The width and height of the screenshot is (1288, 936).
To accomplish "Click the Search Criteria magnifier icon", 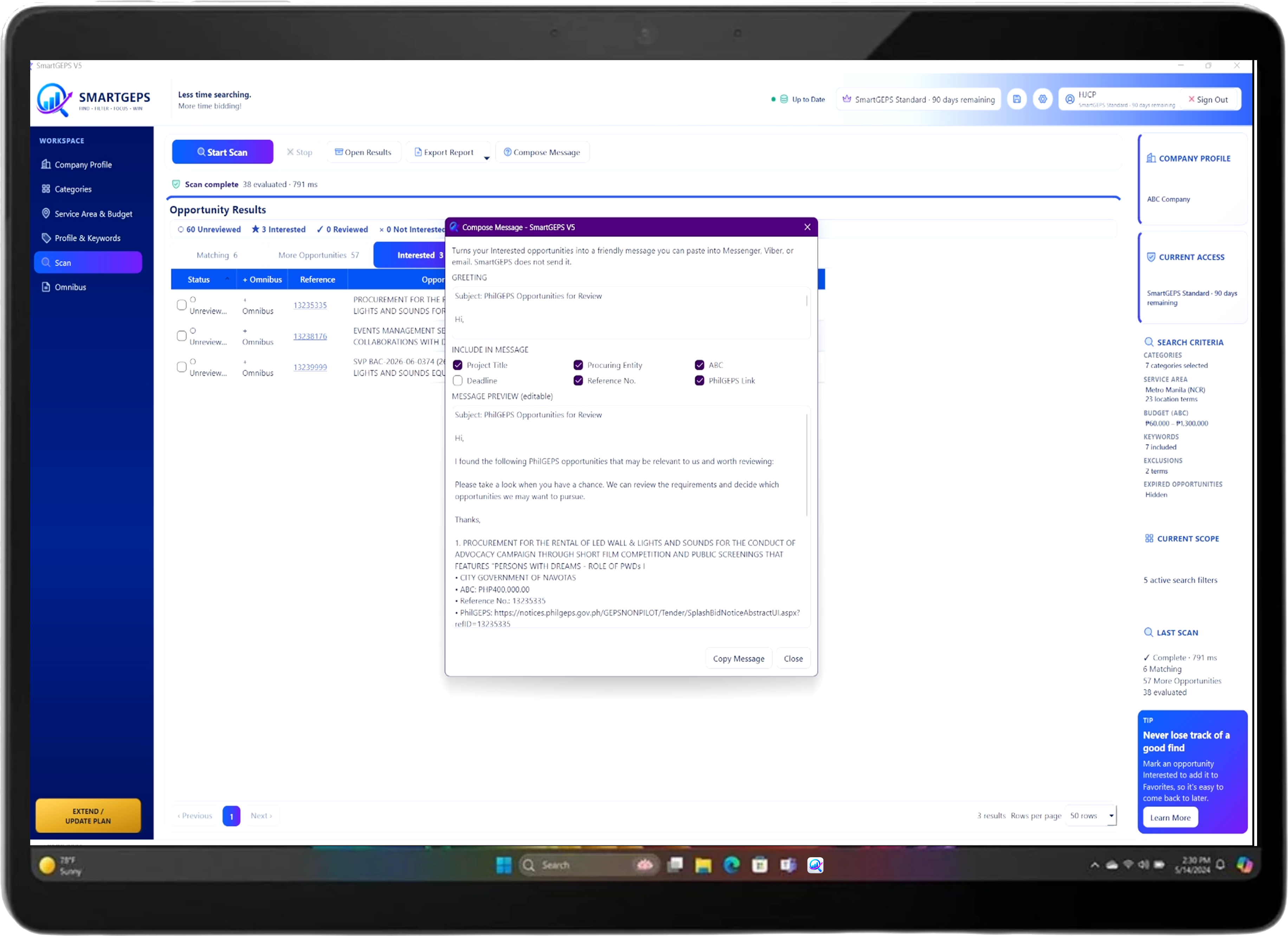I will 1148,342.
